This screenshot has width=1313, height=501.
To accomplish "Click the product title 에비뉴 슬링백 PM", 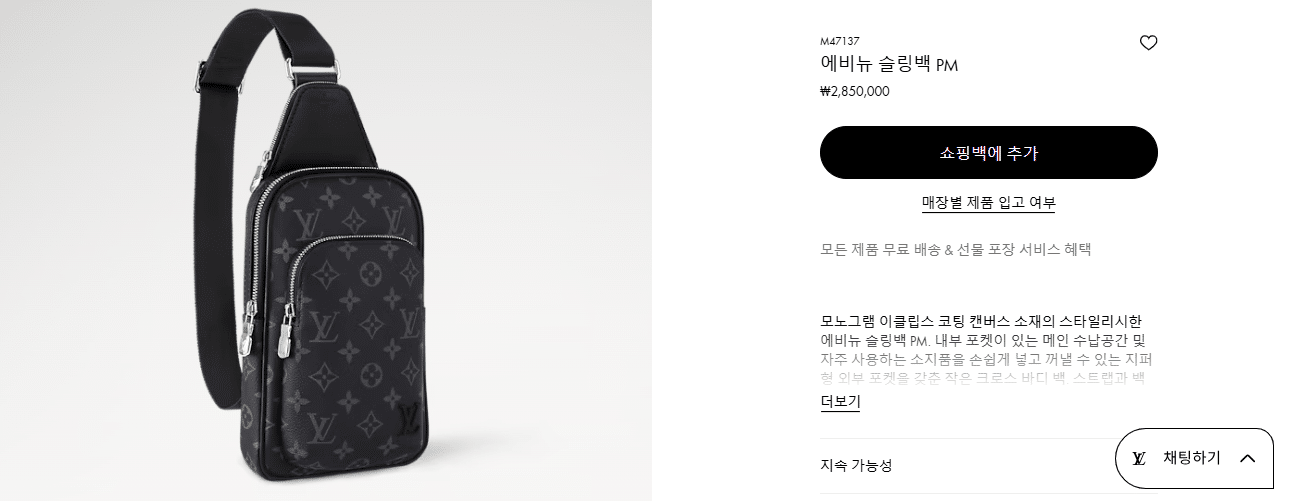I will 889,65.
